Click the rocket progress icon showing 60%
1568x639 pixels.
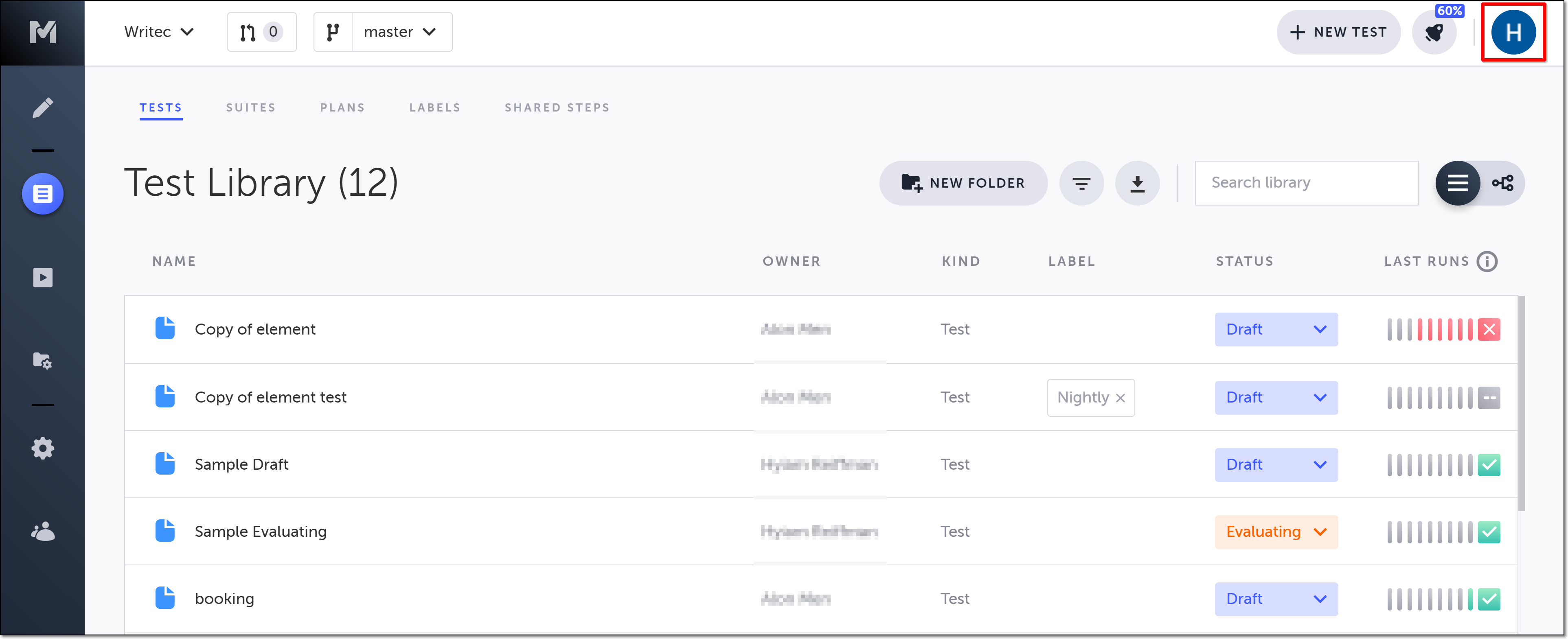tap(1434, 32)
